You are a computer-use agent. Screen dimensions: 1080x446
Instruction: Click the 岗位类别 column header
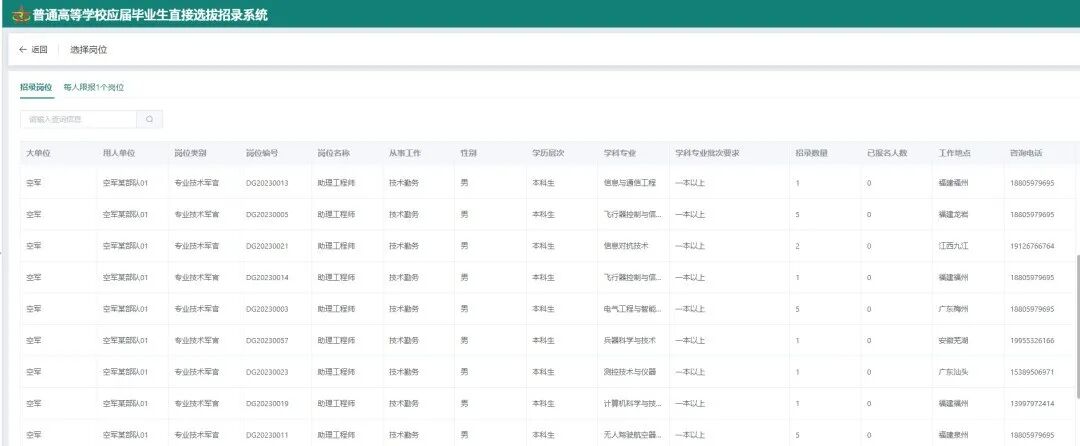[x=190, y=153]
